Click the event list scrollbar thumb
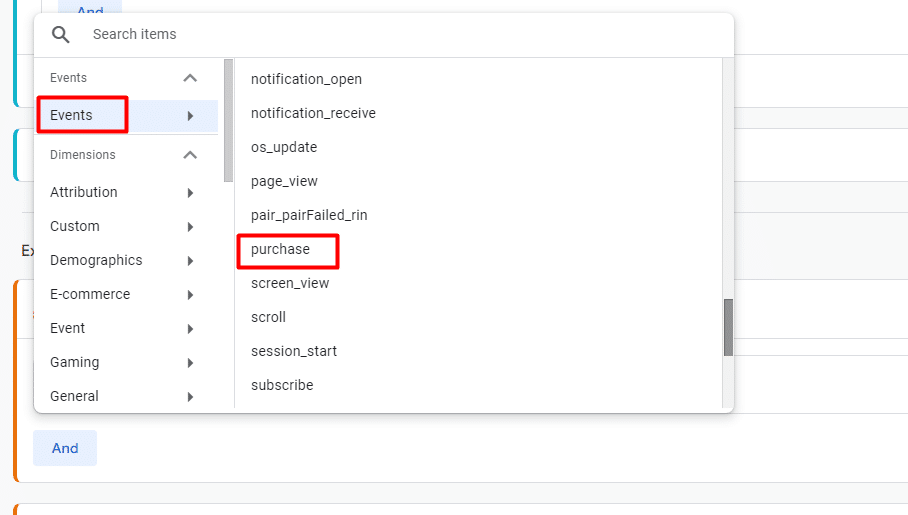908x515 pixels. click(x=729, y=327)
